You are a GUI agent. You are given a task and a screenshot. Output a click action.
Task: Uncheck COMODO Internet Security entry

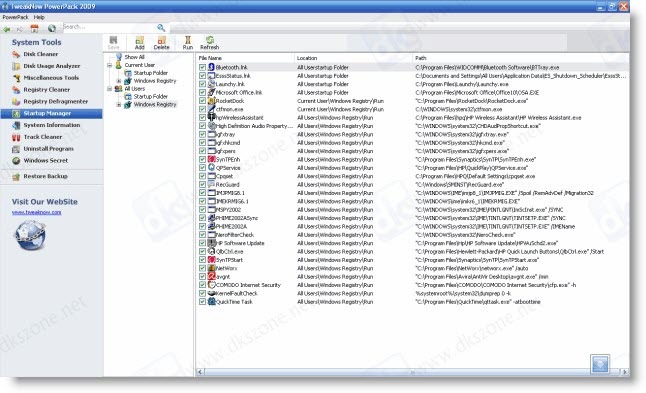pos(202,285)
